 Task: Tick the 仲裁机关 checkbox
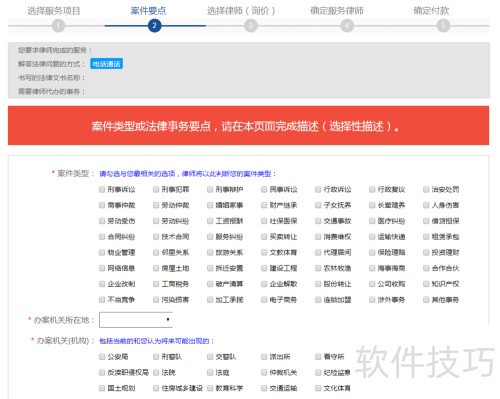click(264, 372)
